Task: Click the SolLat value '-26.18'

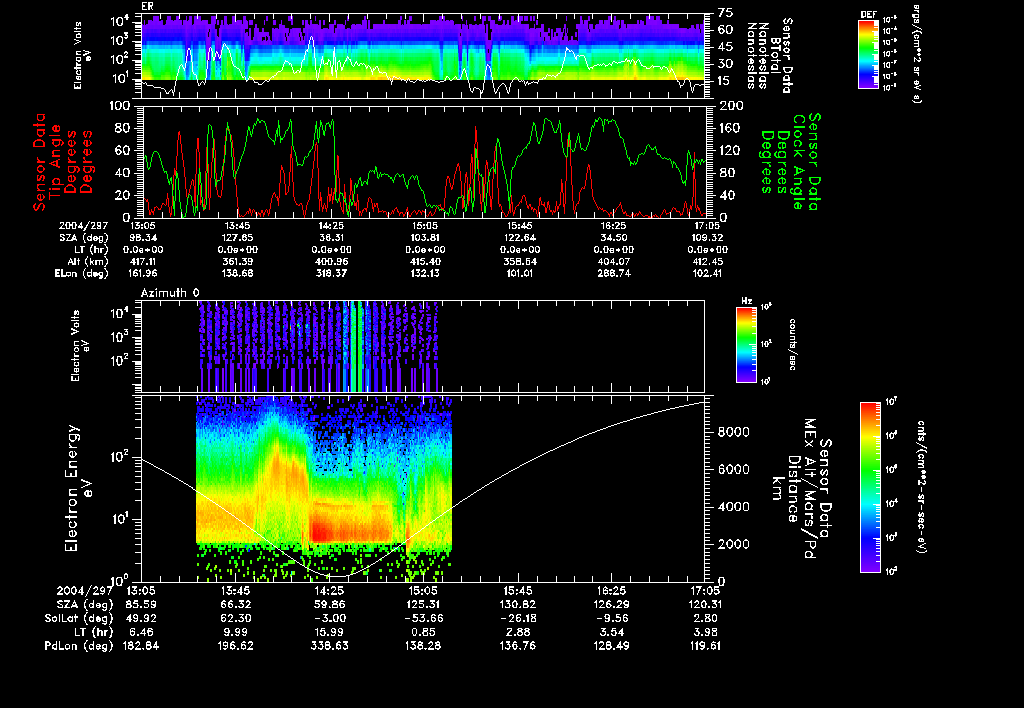Action: tap(518, 619)
